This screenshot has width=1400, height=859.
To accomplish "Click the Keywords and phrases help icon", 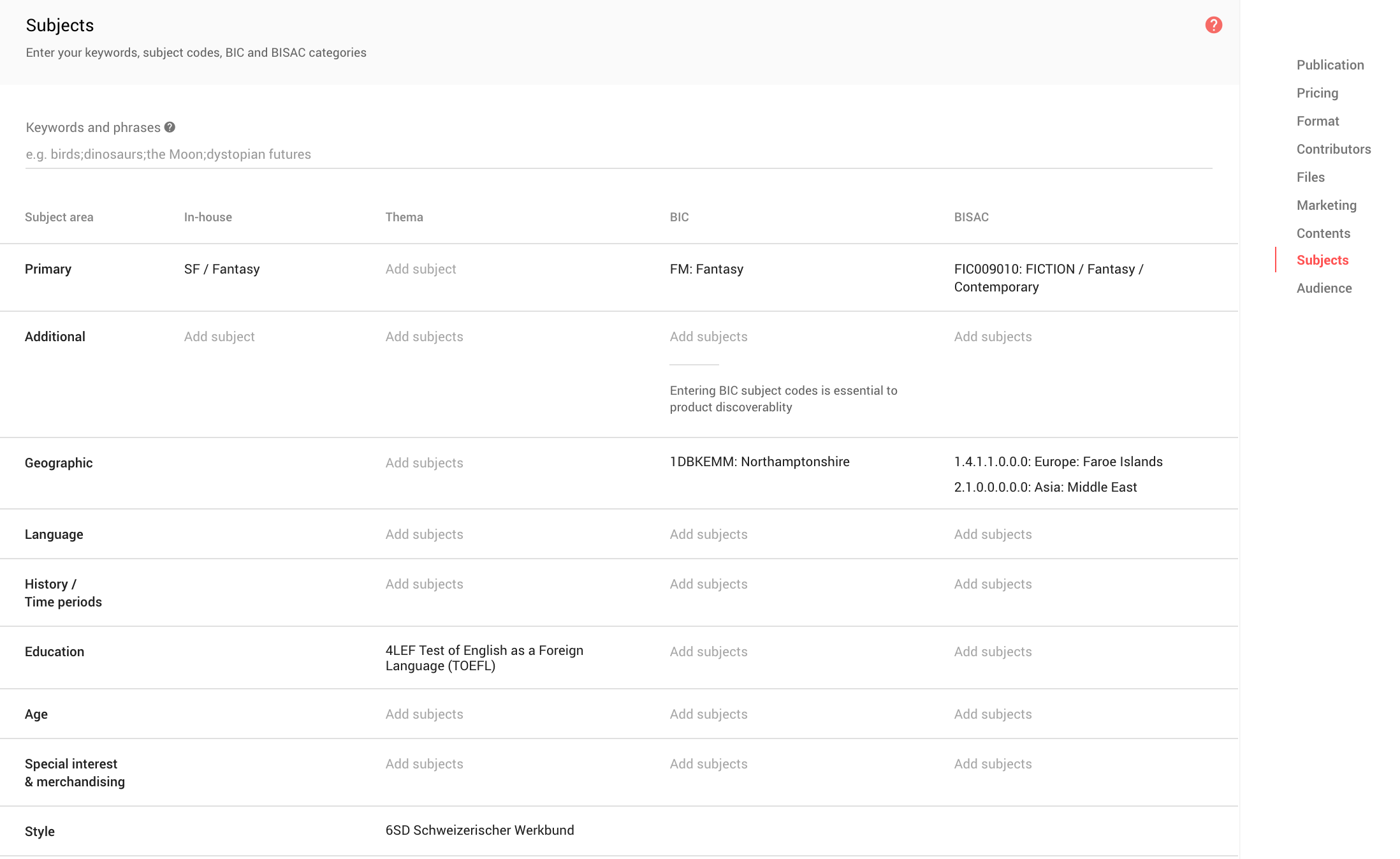I will [170, 127].
